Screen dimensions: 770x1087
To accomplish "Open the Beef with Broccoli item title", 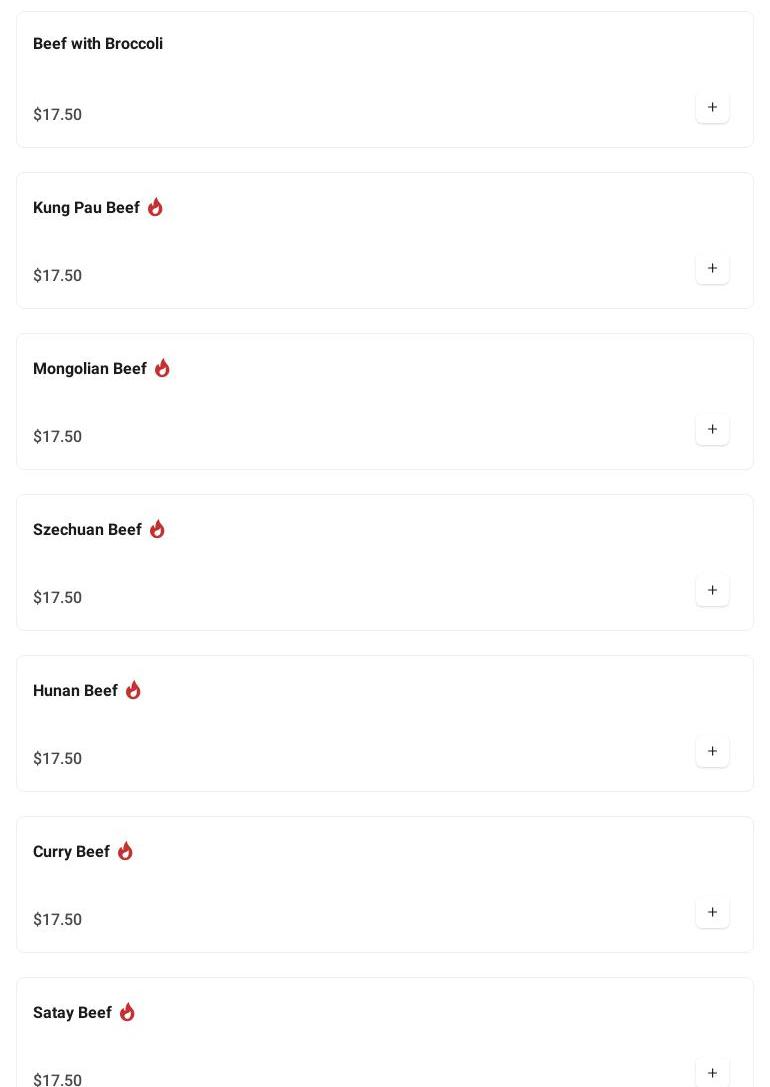I will 98,44.
